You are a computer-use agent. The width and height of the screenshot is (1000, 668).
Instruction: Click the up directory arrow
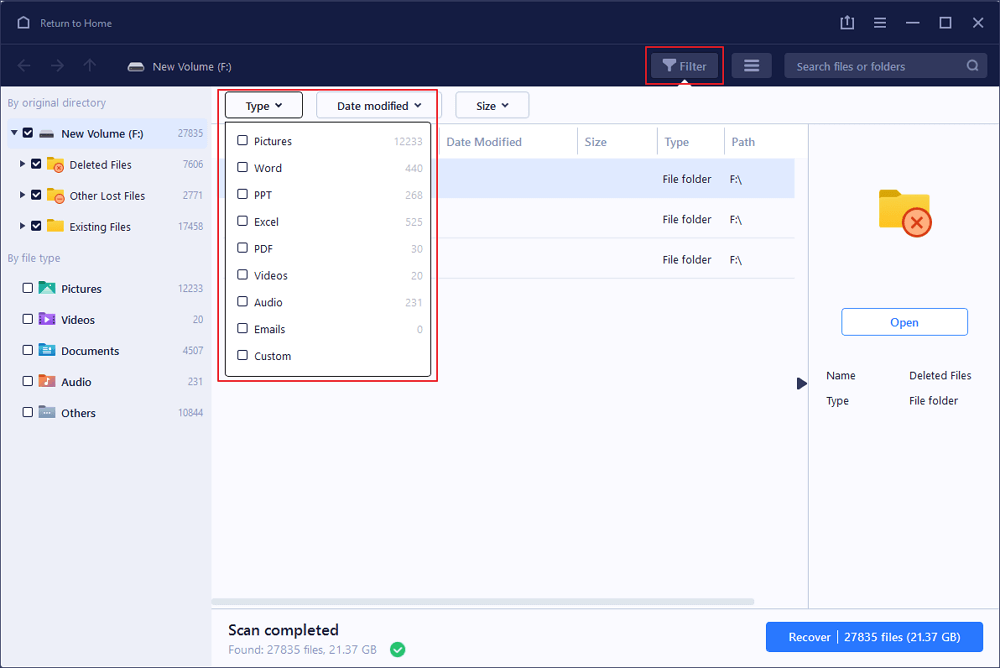coord(90,66)
